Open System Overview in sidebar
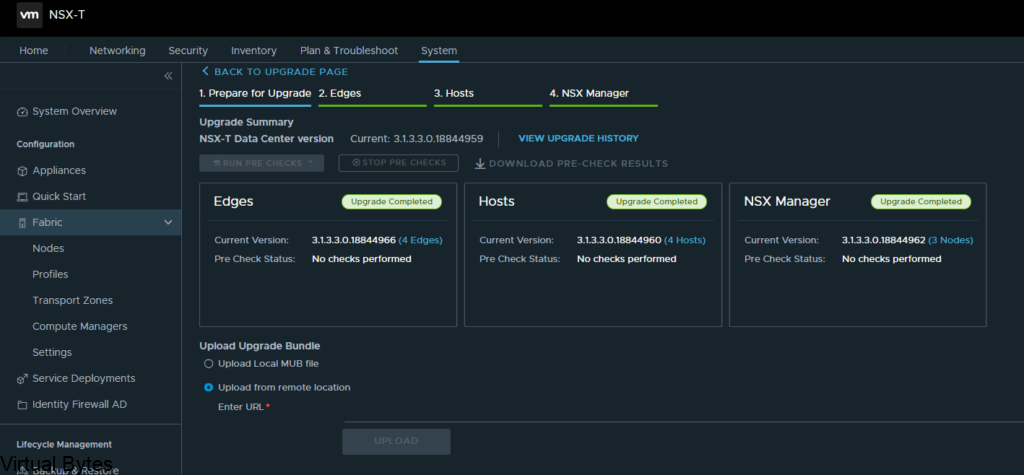The width and height of the screenshot is (1024, 475). click(74, 112)
